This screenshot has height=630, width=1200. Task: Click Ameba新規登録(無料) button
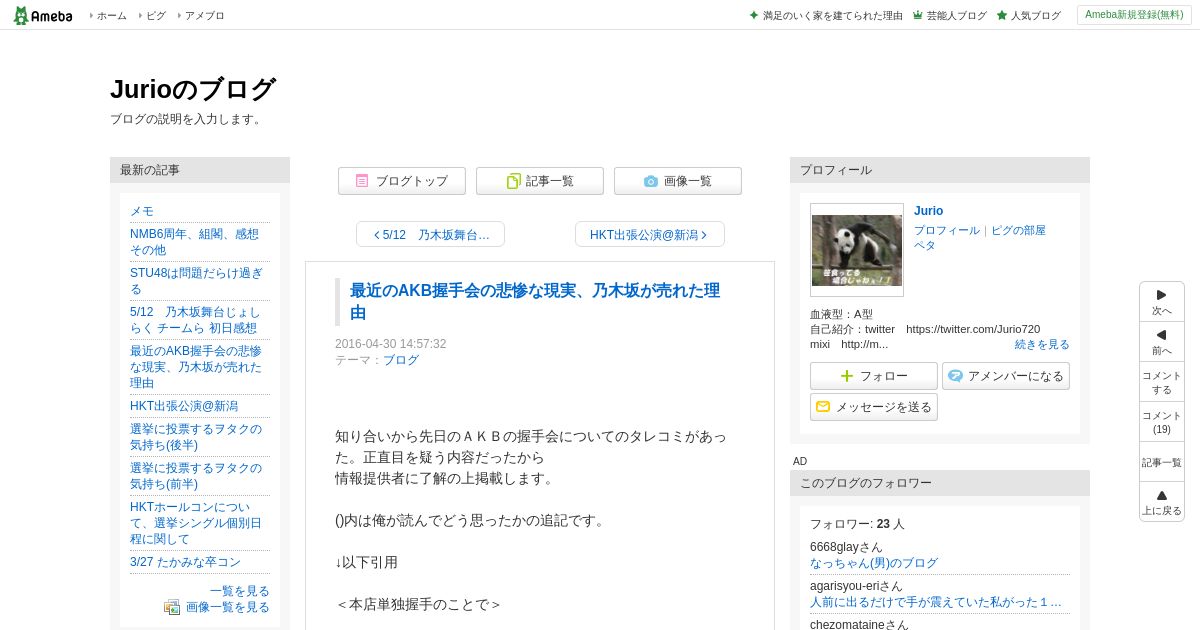[1134, 15]
